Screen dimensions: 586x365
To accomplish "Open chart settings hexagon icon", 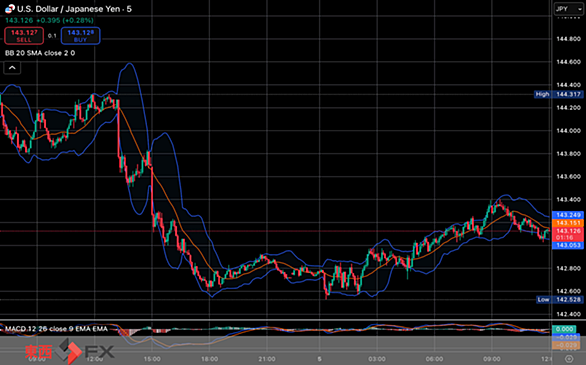I will (x=569, y=359).
